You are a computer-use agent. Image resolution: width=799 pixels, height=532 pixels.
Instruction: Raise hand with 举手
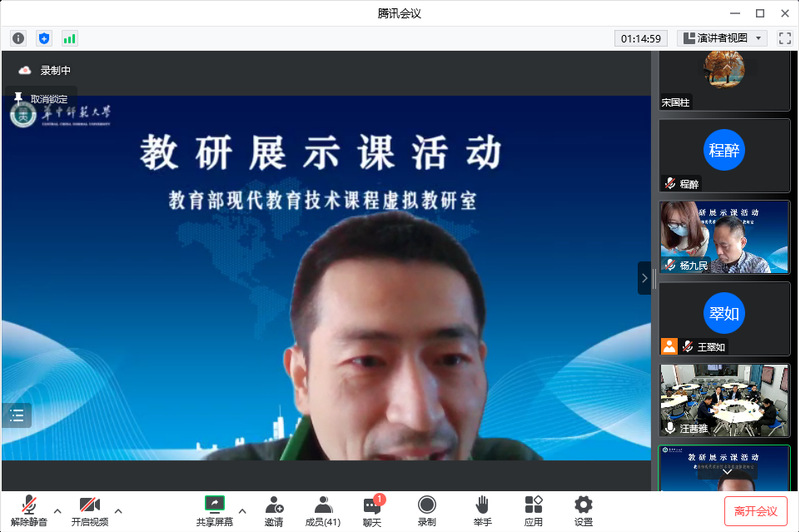tap(482, 510)
